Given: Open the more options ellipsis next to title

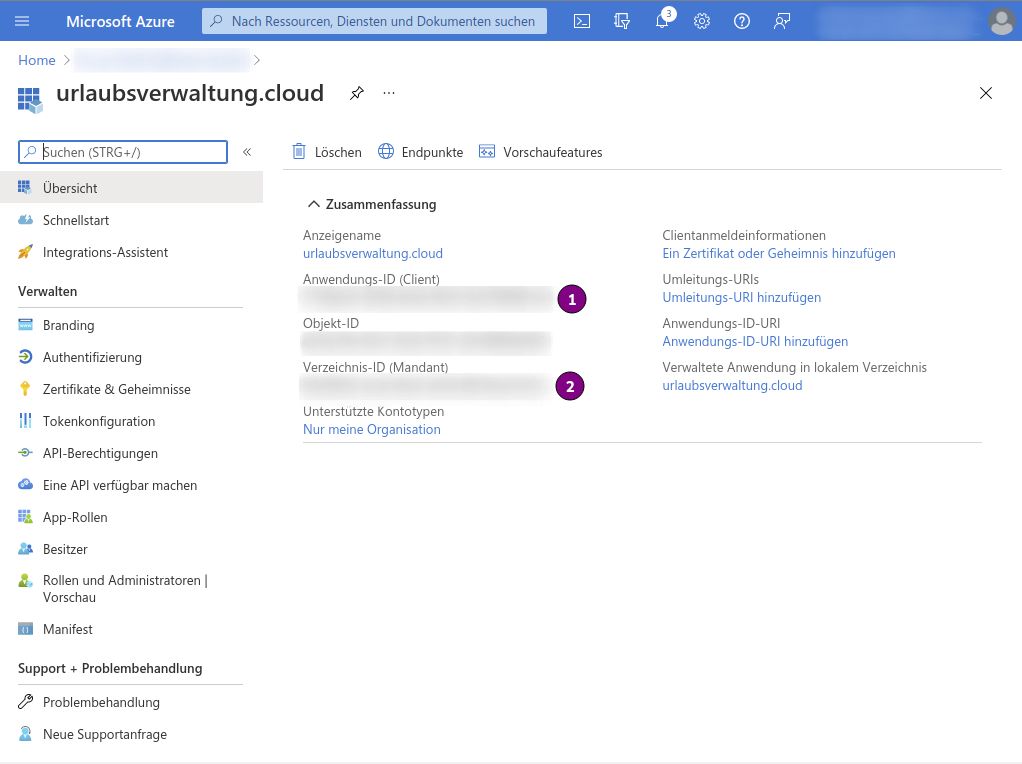Looking at the screenshot, I should pyautogui.click(x=389, y=93).
